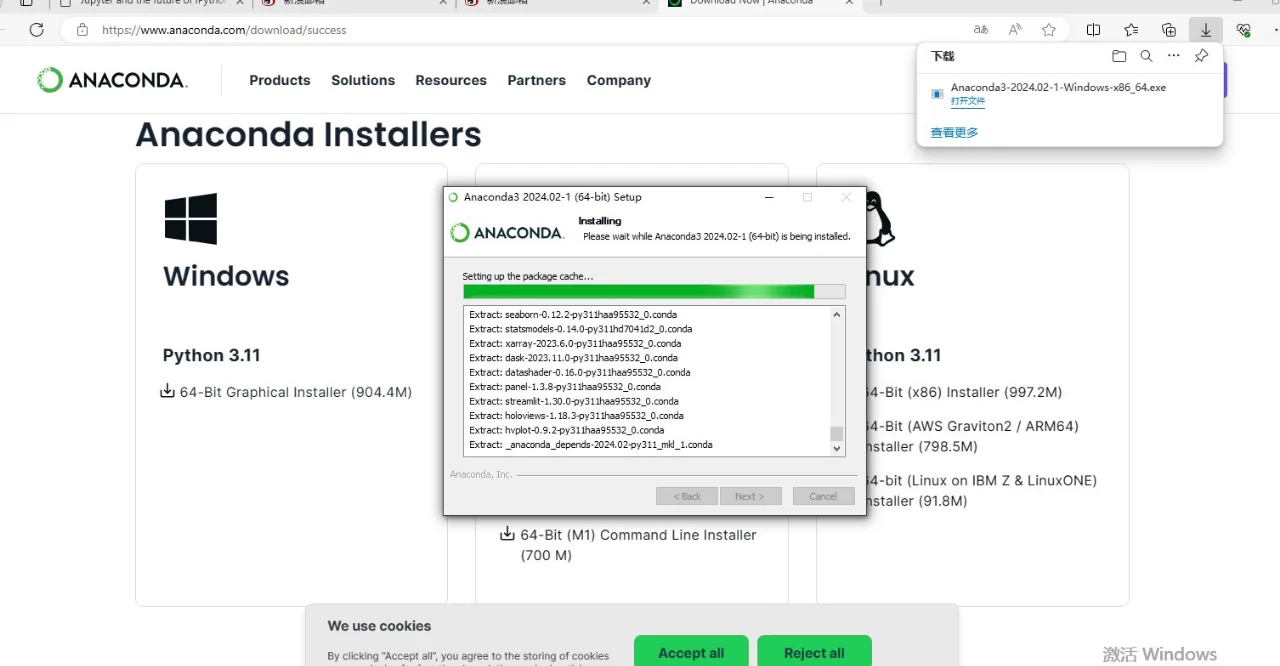Open the Resources menu
1280x666 pixels.
point(451,80)
